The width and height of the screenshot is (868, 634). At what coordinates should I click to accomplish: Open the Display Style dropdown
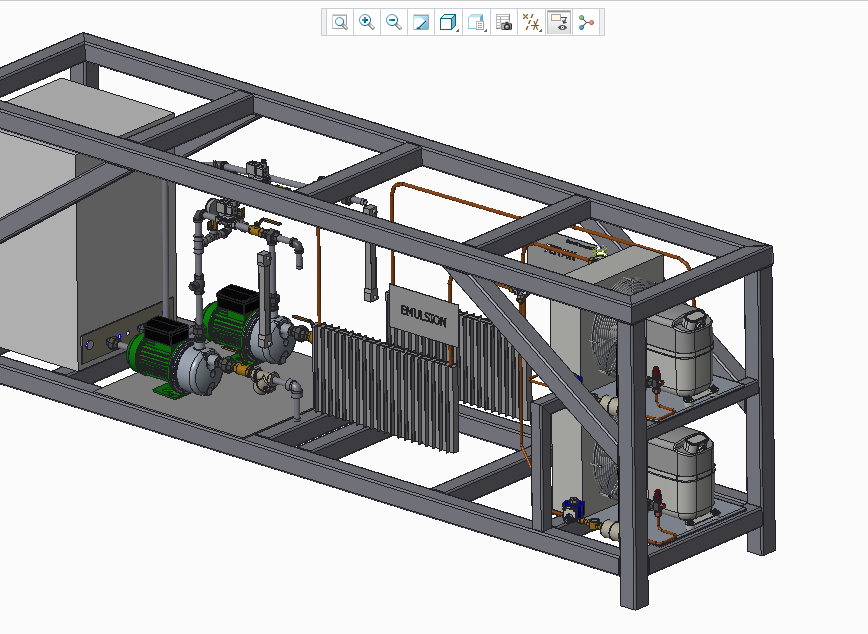coord(449,22)
